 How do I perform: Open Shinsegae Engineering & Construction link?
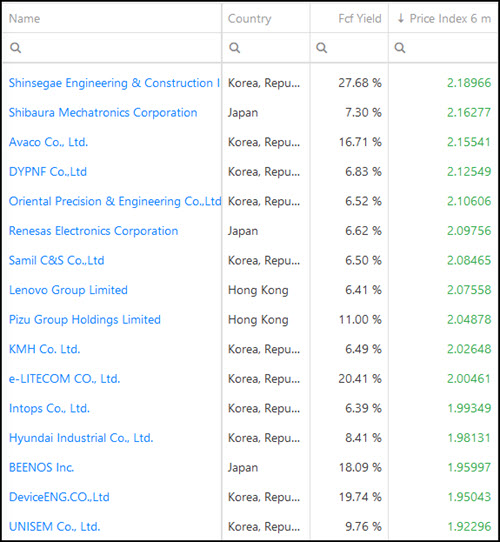coord(114,83)
